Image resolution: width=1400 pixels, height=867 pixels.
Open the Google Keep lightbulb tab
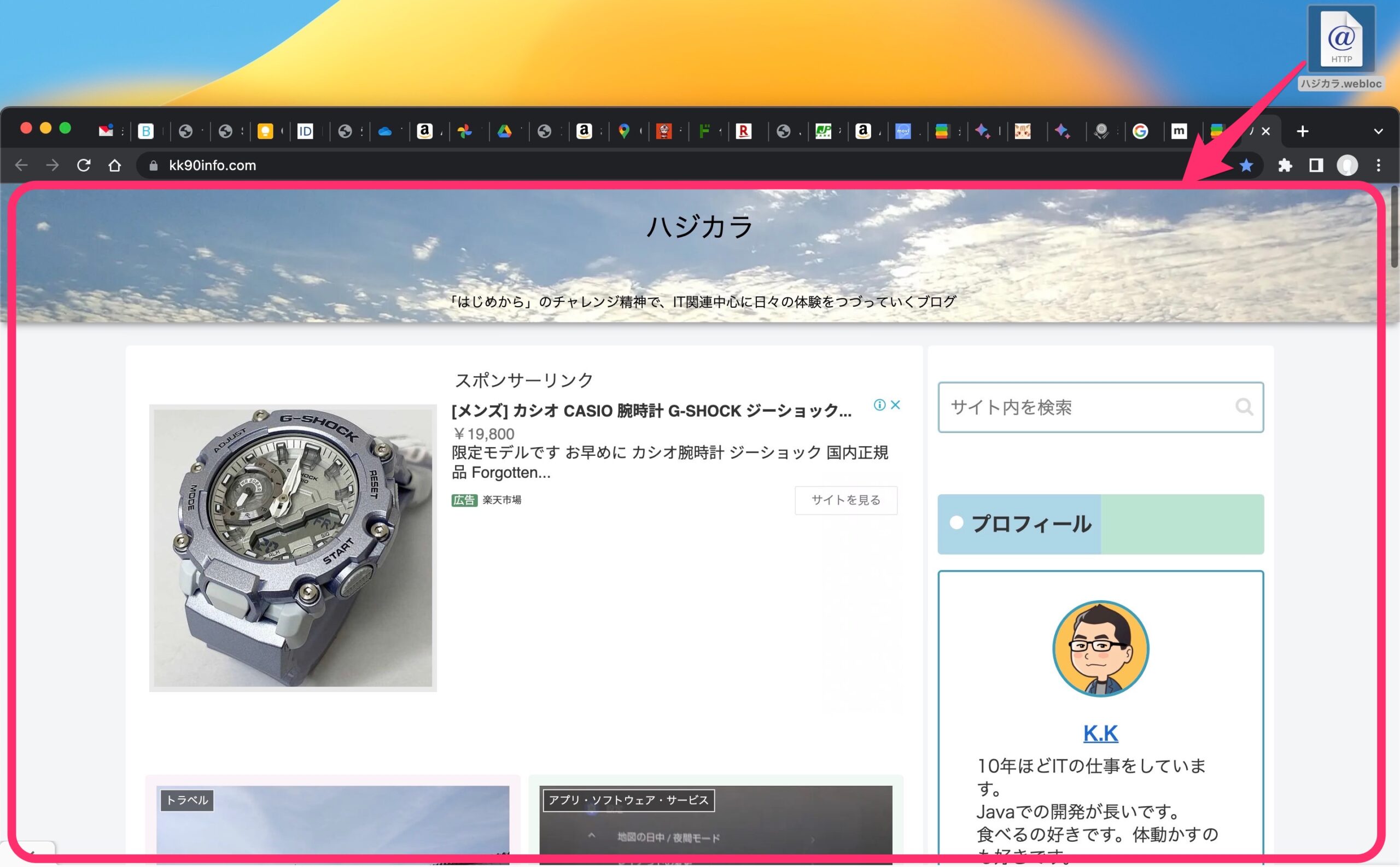coord(265,131)
